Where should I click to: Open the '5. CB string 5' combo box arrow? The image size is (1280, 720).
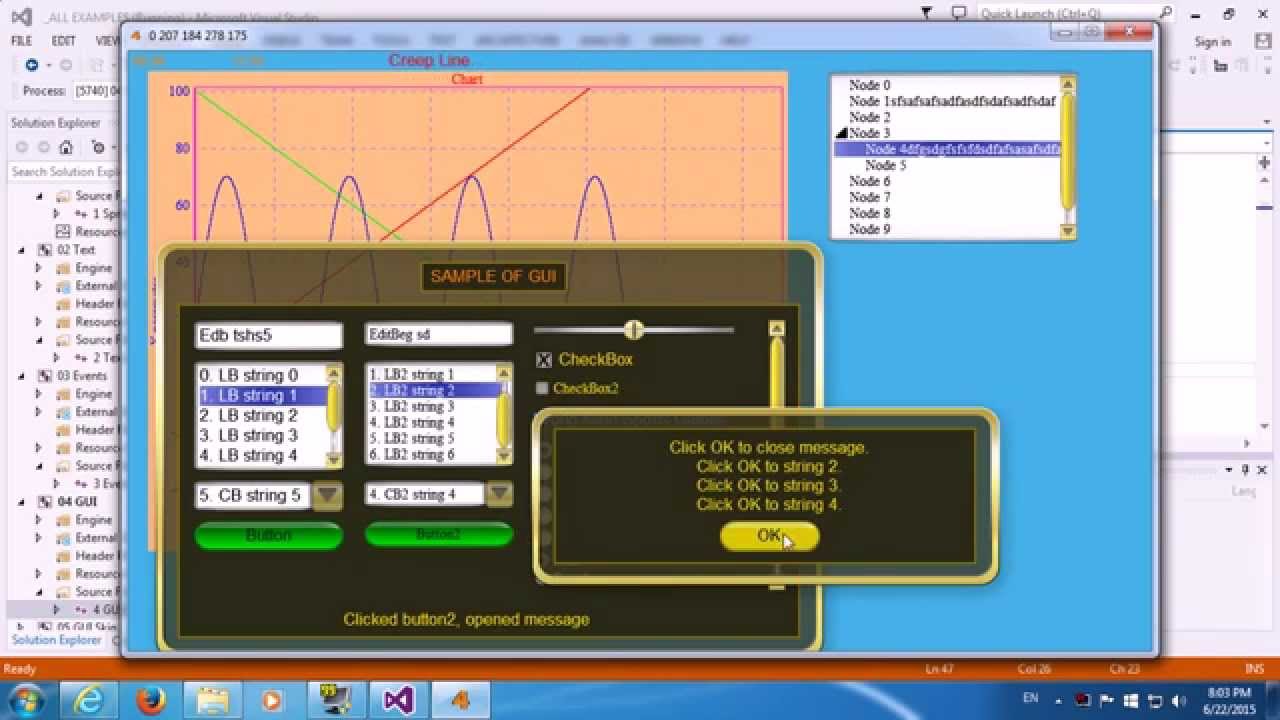pyautogui.click(x=328, y=495)
